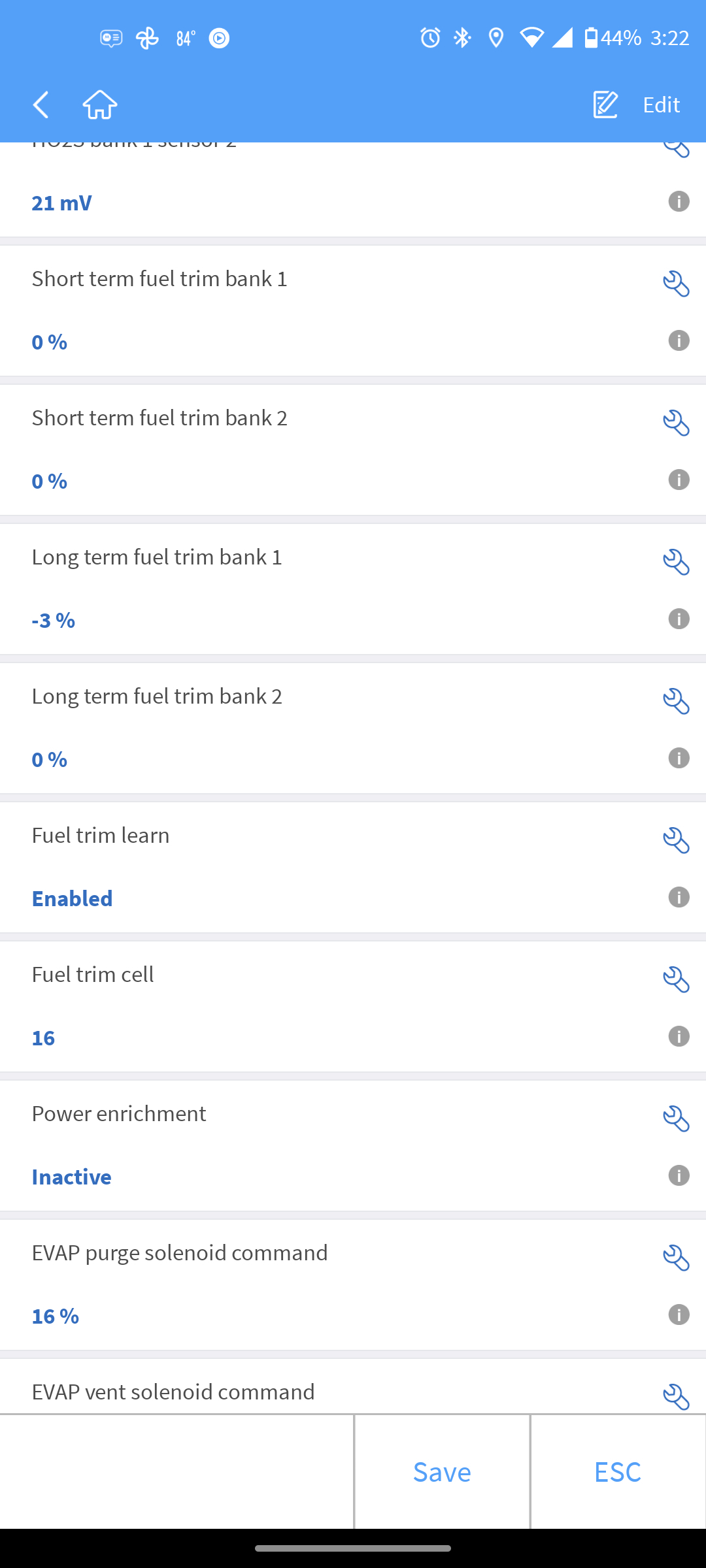
Task: Show info for Long term fuel trim bank 1
Action: coord(679,619)
